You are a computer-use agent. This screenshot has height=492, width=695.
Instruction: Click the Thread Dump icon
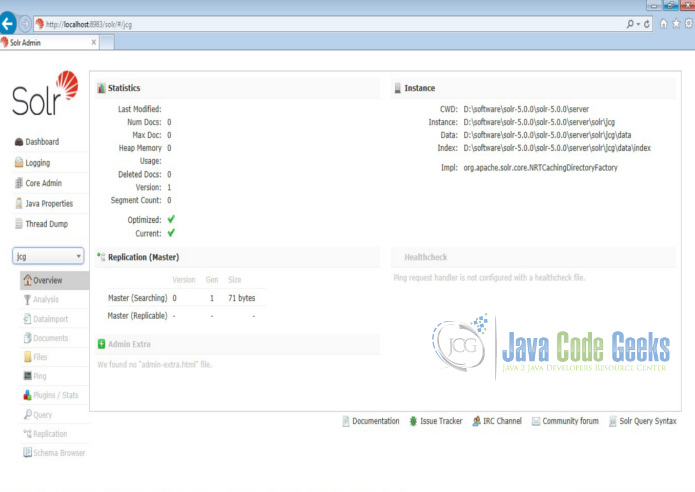19,224
